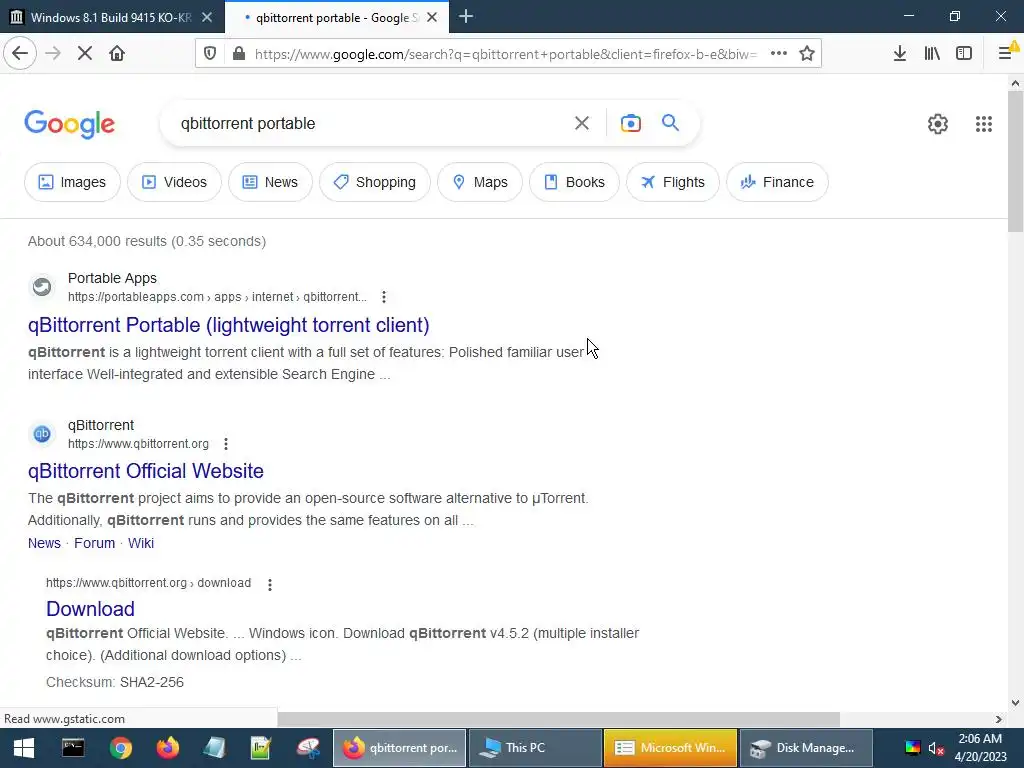Open more options for qbittorrent.org result
This screenshot has width=1024, height=768.
pos(226,444)
